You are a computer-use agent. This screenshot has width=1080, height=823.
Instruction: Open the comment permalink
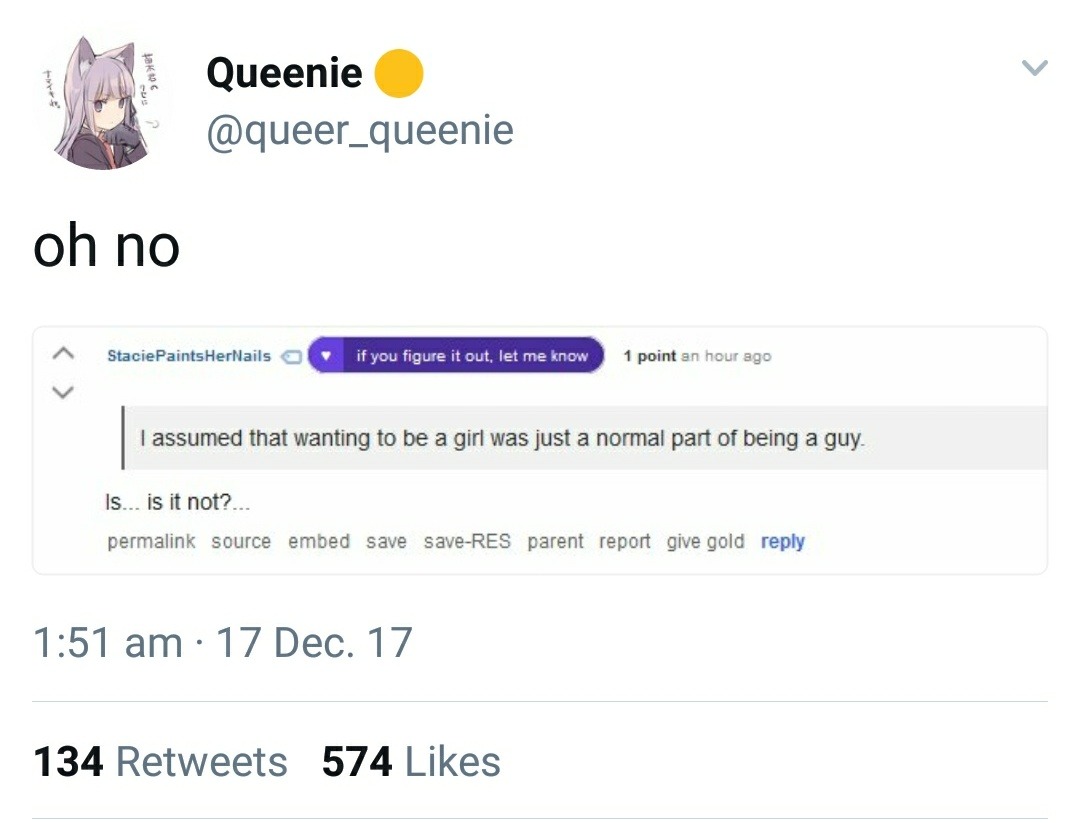point(151,541)
